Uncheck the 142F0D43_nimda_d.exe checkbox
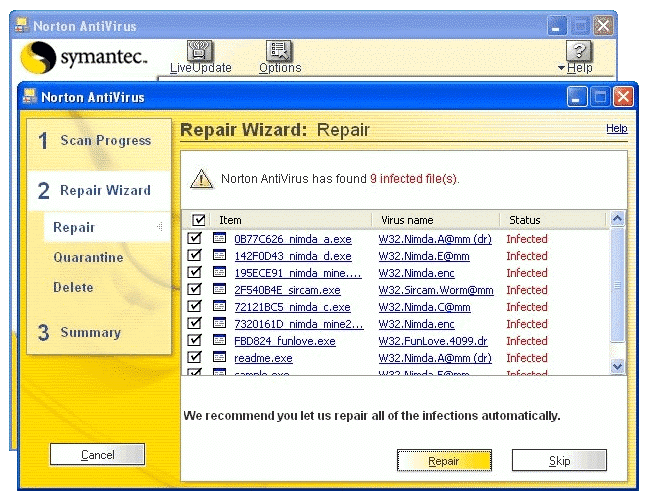This screenshot has height=497, width=652. coord(196,256)
